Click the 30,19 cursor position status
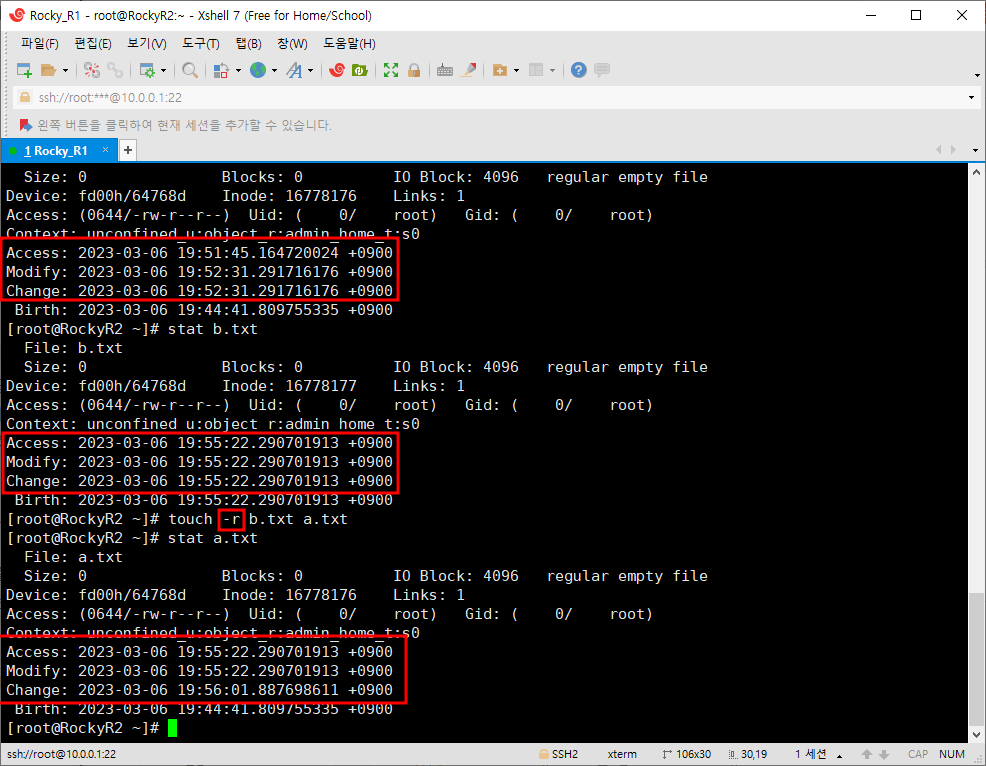 click(748, 754)
